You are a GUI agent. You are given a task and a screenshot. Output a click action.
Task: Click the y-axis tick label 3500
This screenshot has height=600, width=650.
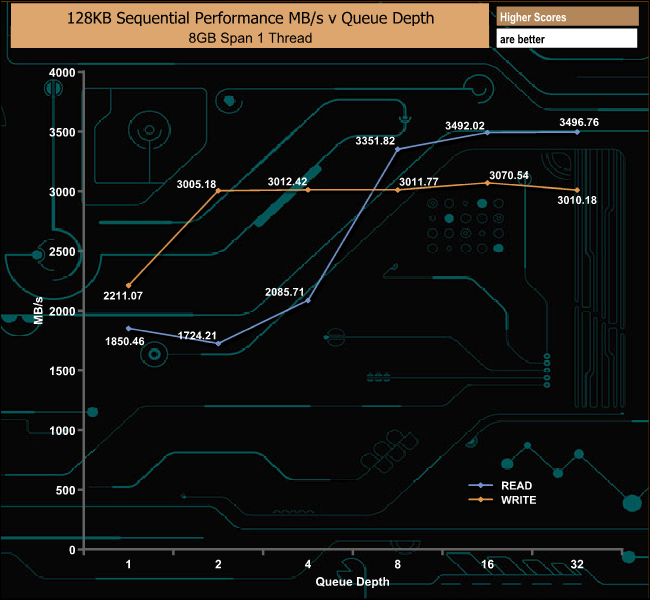coord(62,132)
